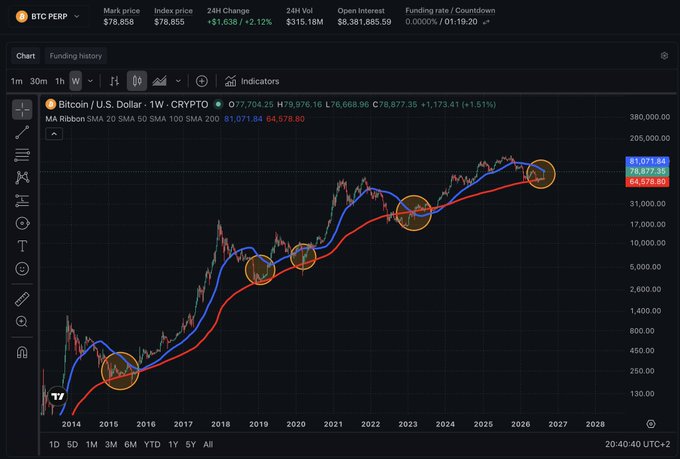Click the Bitcoin coin logo in header
680x459 pixels.
21,16
